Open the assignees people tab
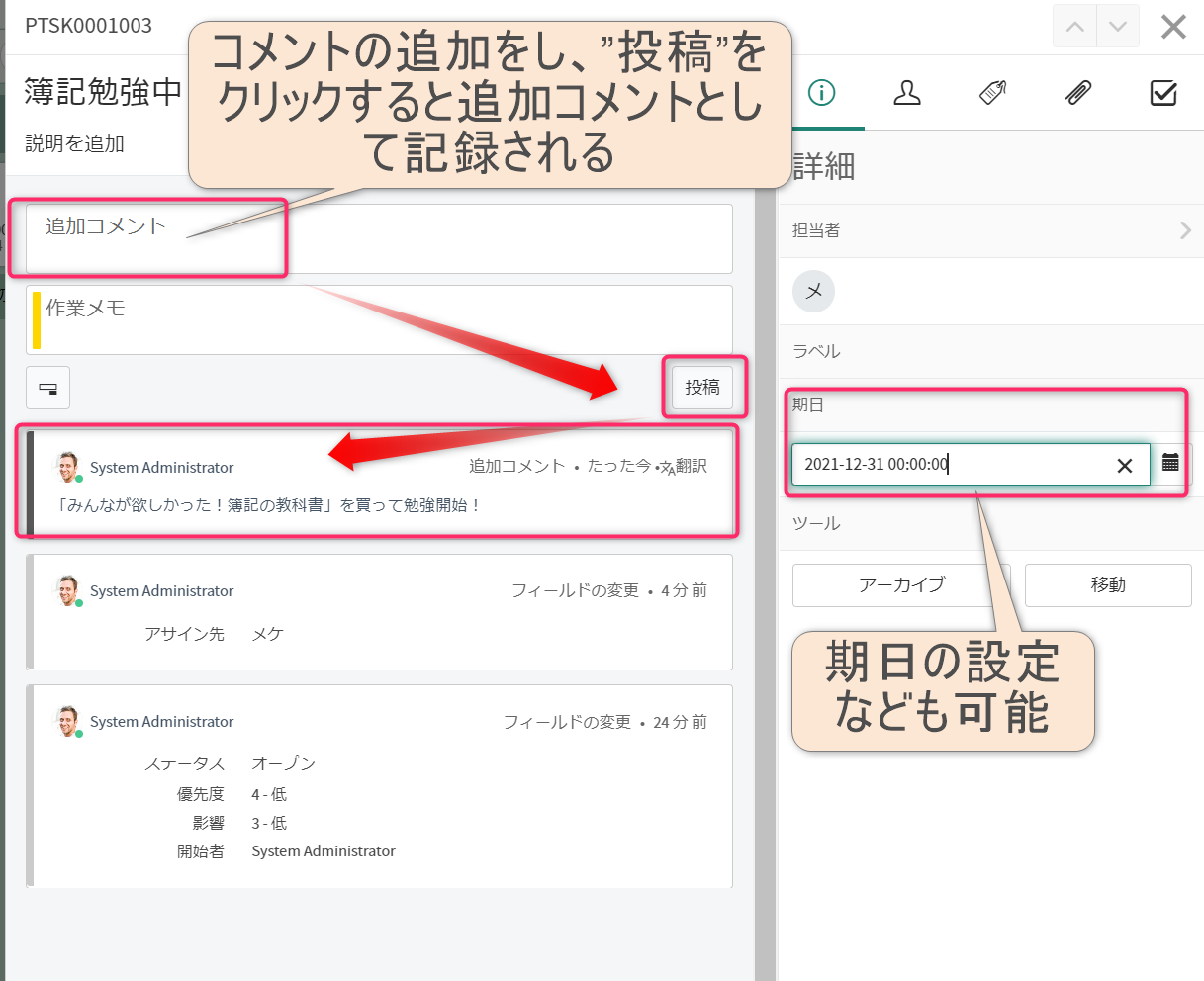 click(907, 94)
